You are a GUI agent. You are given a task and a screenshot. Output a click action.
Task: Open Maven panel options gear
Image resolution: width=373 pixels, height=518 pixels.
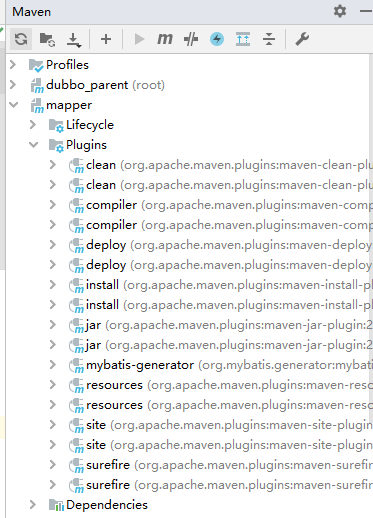[x=340, y=11]
